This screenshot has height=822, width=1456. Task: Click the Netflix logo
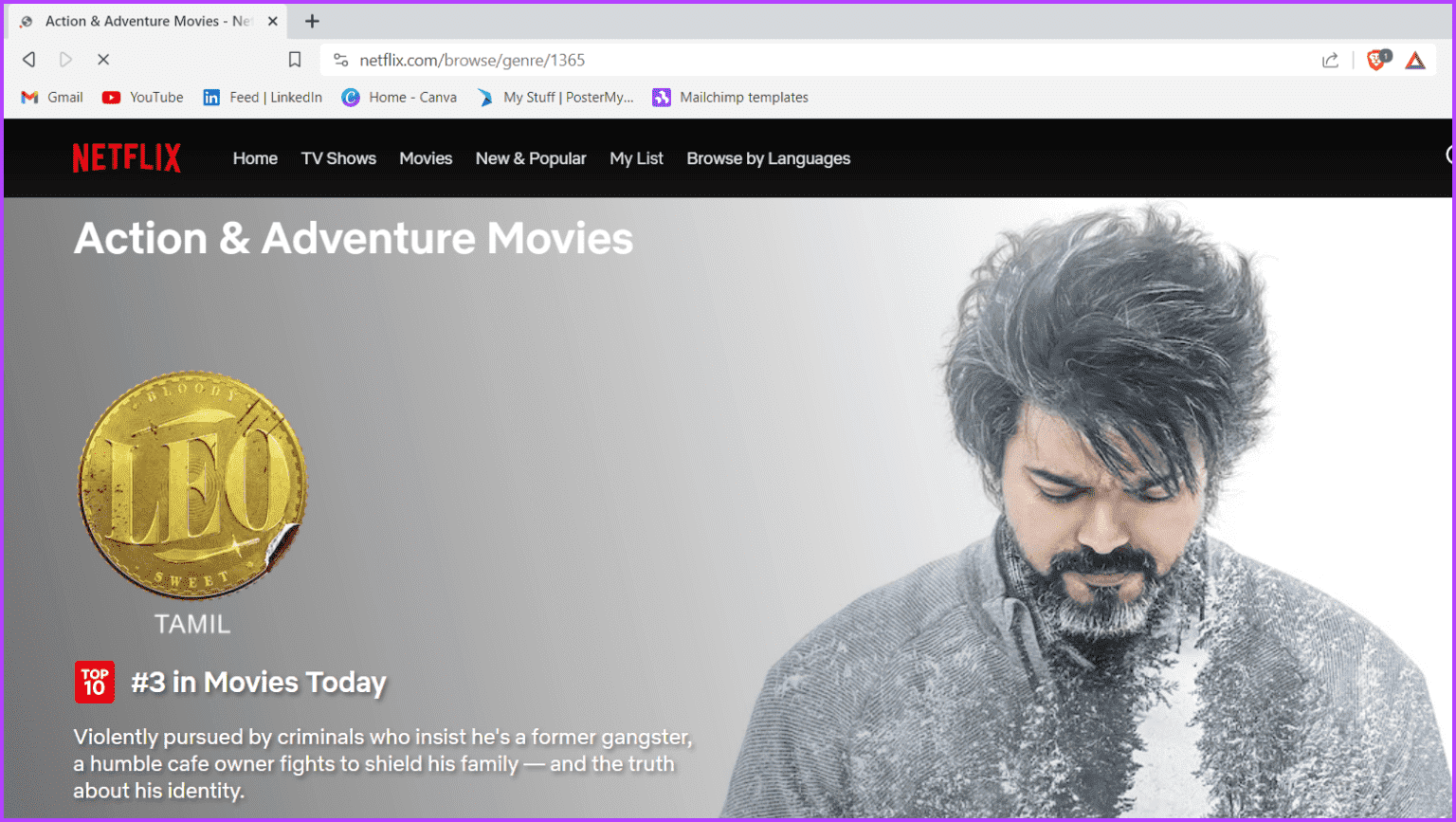[x=127, y=158]
